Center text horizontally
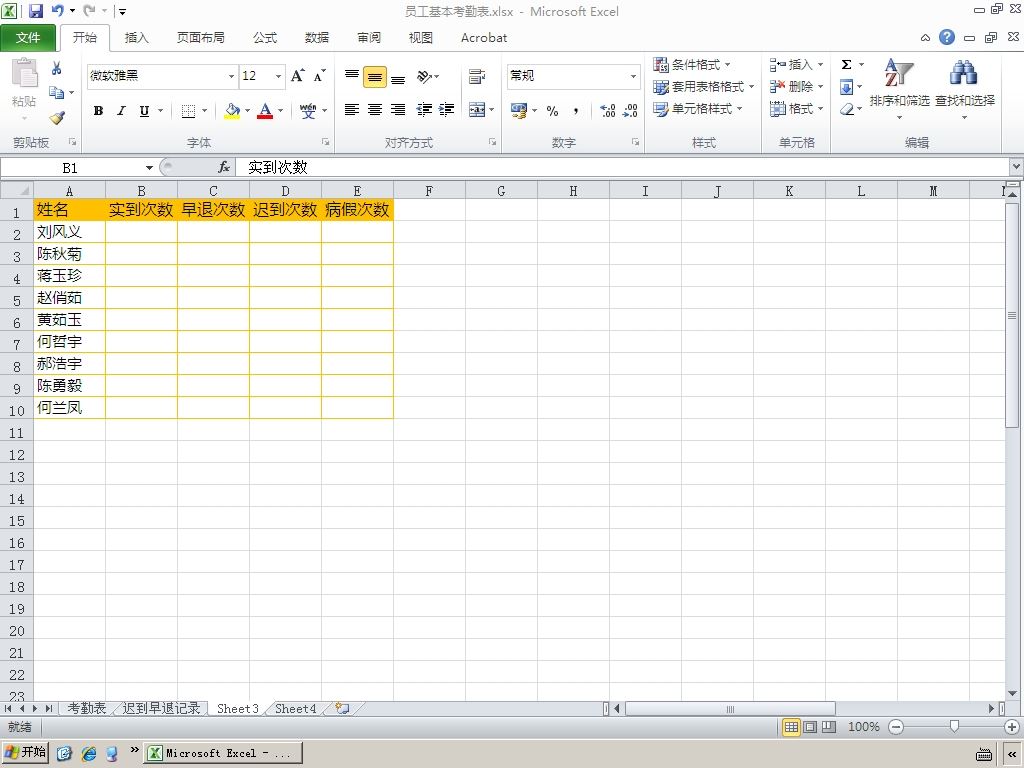Viewport: 1024px width, 768px height. point(375,110)
